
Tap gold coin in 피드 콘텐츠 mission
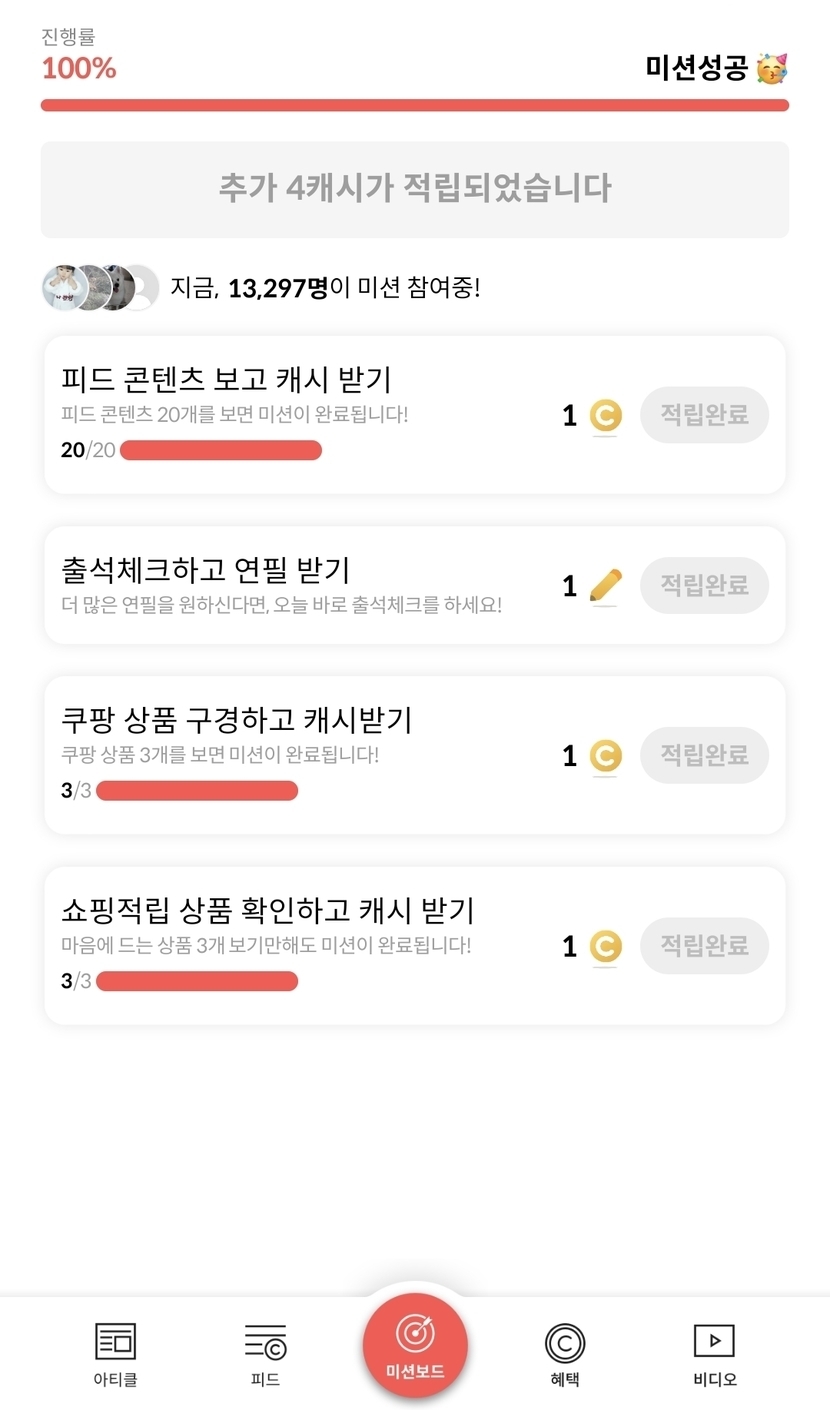pyautogui.click(x=605, y=415)
